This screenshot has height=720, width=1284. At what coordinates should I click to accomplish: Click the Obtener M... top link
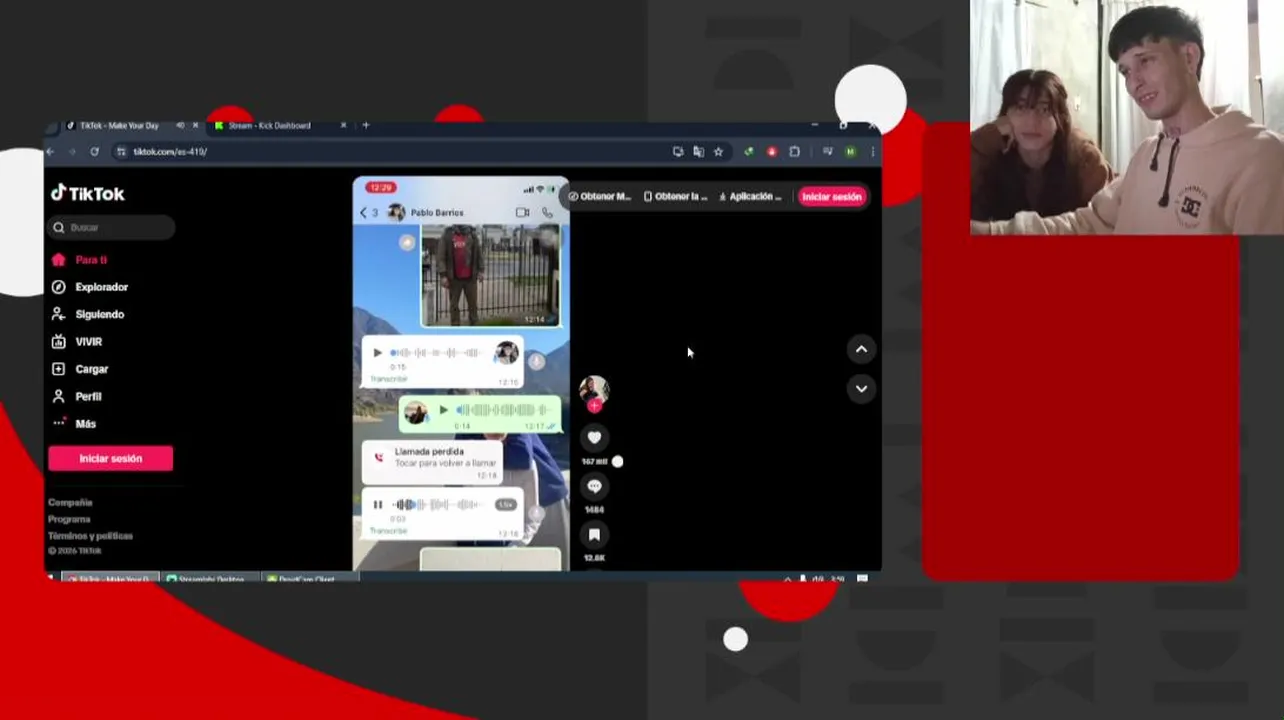tap(600, 197)
